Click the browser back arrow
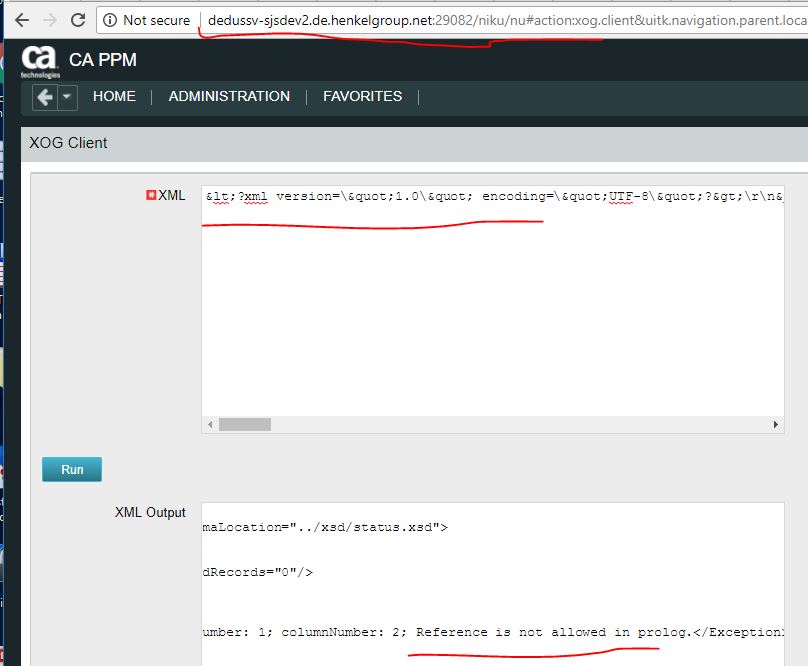808x666 pixels. pos(22,20)
